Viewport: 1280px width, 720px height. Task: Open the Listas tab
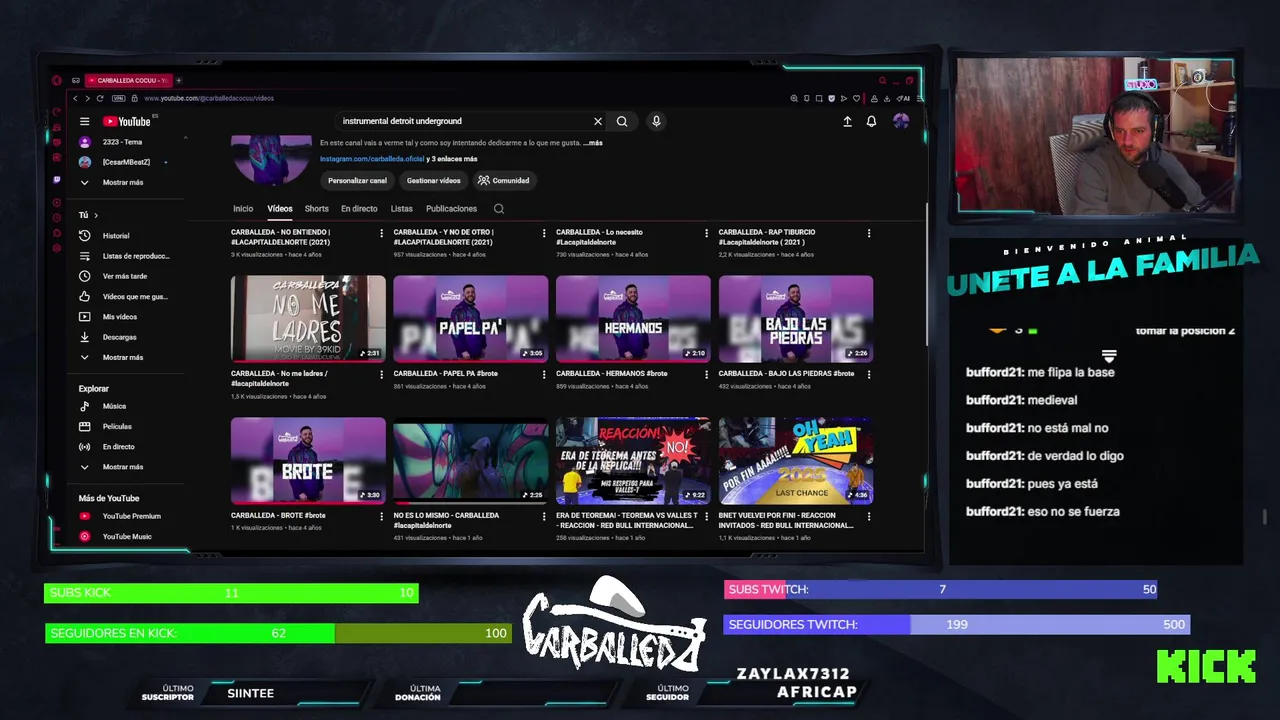(x=402, y=209)
